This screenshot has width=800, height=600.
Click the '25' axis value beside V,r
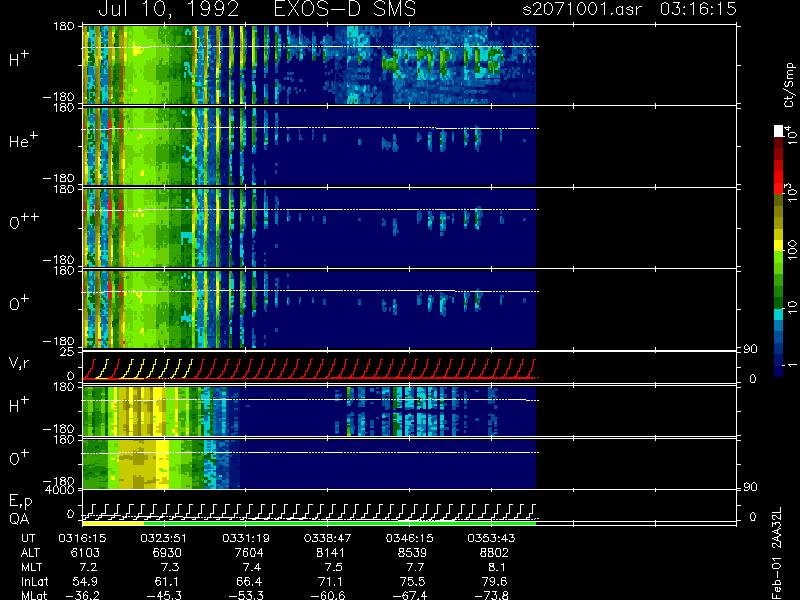(x=67, y=352)
